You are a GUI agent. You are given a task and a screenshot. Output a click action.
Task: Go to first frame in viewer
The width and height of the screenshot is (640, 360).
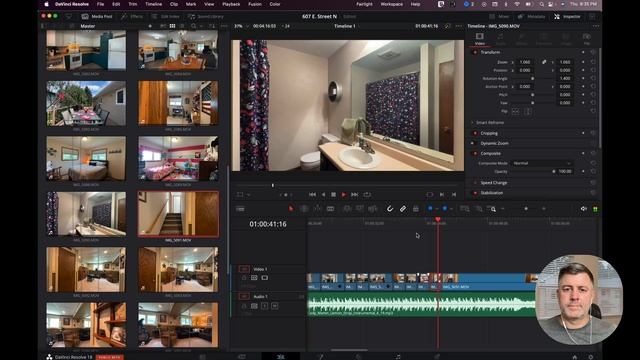(312, 195)
